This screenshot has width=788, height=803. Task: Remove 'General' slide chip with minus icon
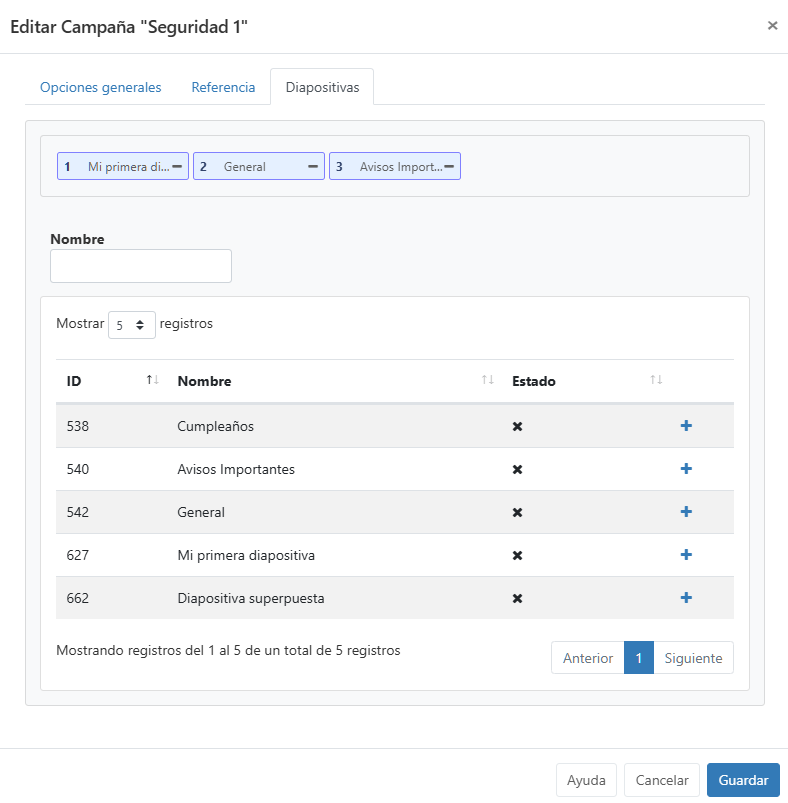[313, 166]
